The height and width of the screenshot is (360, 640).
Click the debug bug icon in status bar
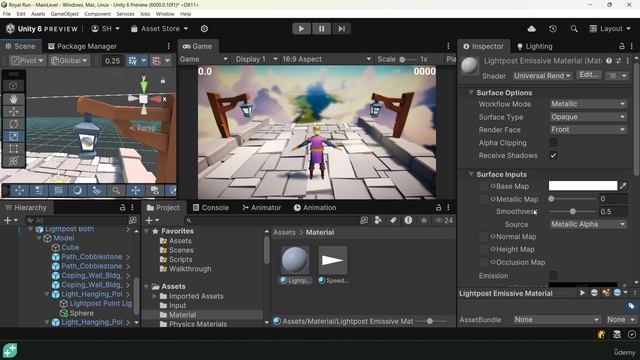pos(601,334)
